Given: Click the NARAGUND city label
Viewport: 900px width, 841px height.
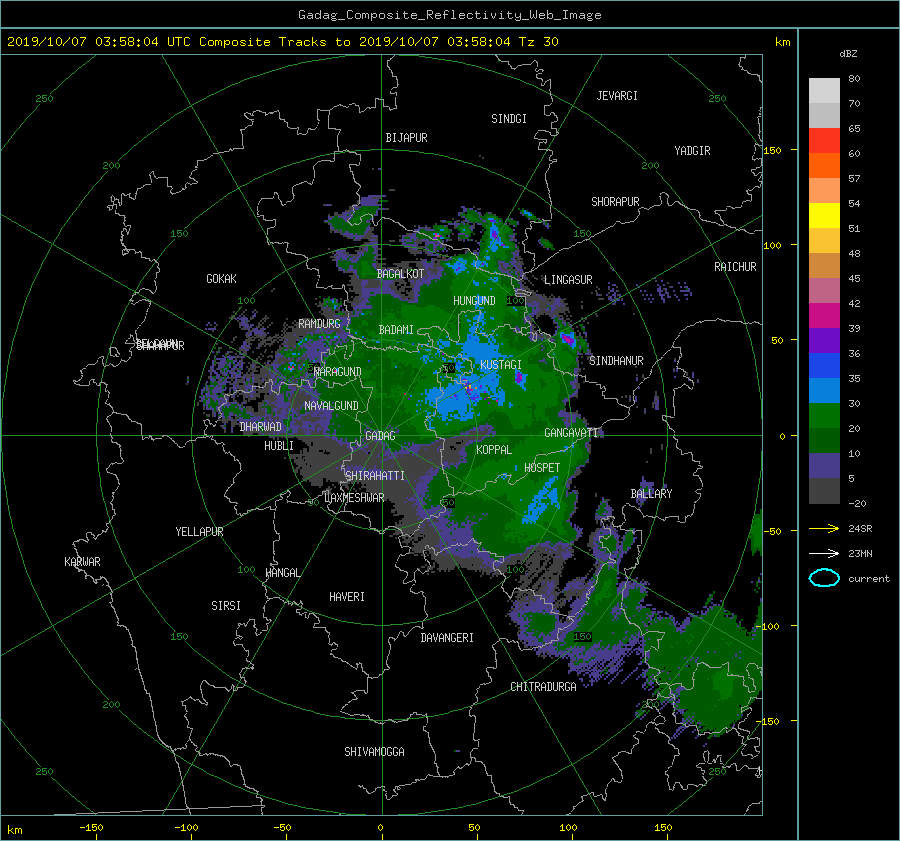Looking at the screenshot, I should [x=338, y=372].
